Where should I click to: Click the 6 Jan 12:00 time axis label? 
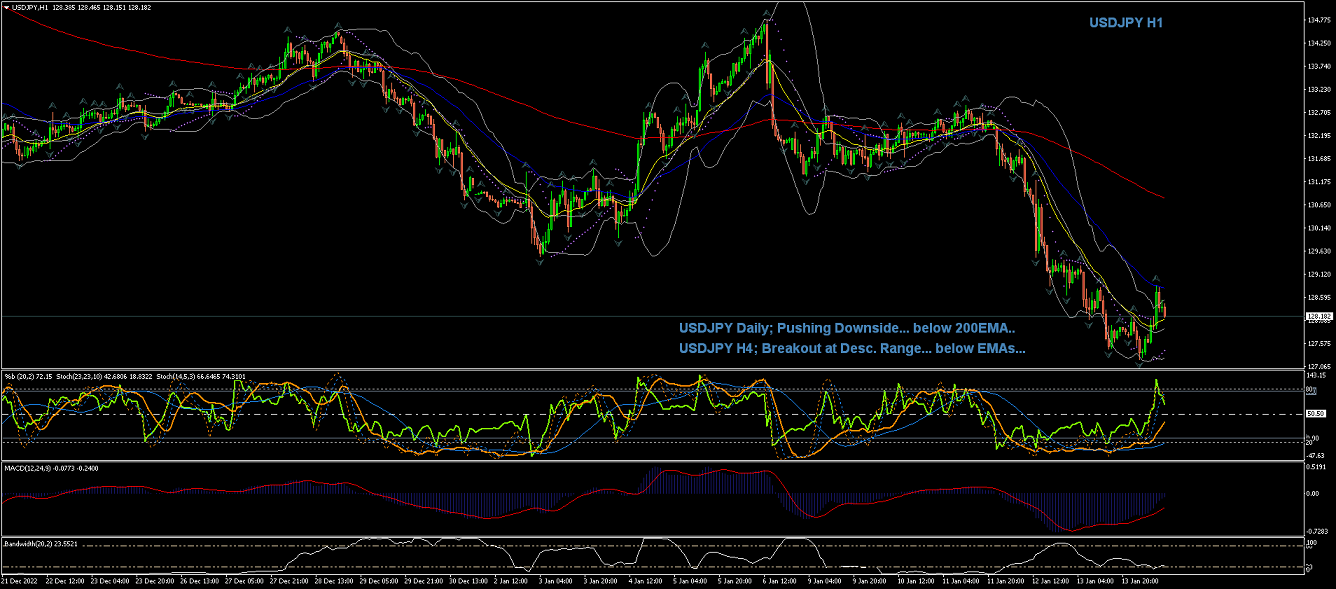(x=780, y=580)
